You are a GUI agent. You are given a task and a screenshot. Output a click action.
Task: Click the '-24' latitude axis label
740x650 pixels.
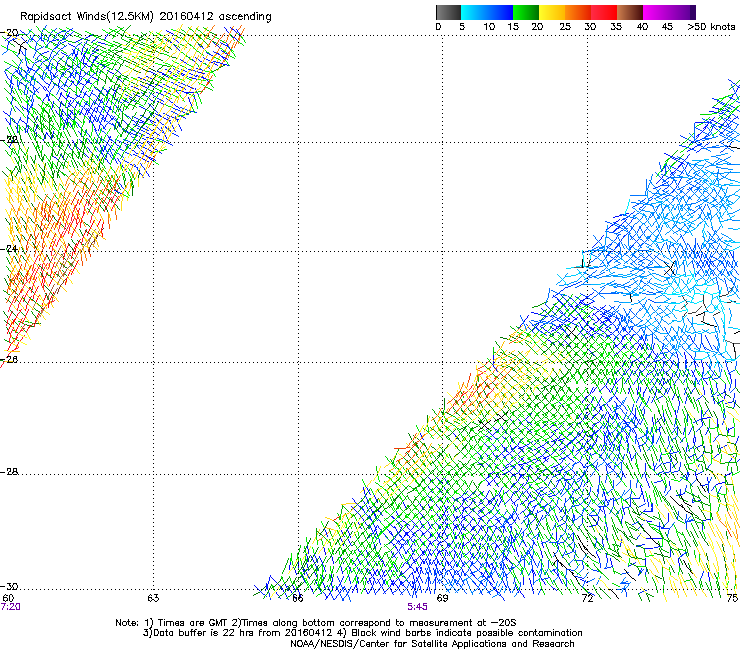(9, 248)
